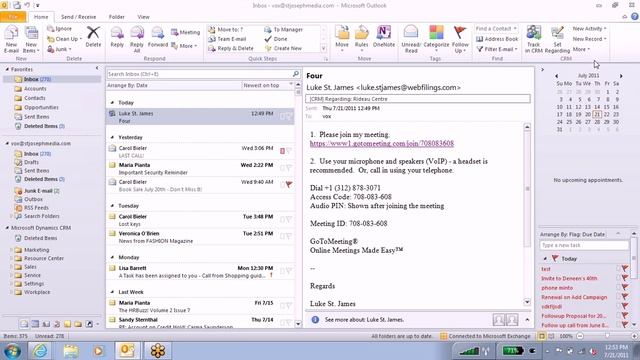Delete the selected message

93,37
